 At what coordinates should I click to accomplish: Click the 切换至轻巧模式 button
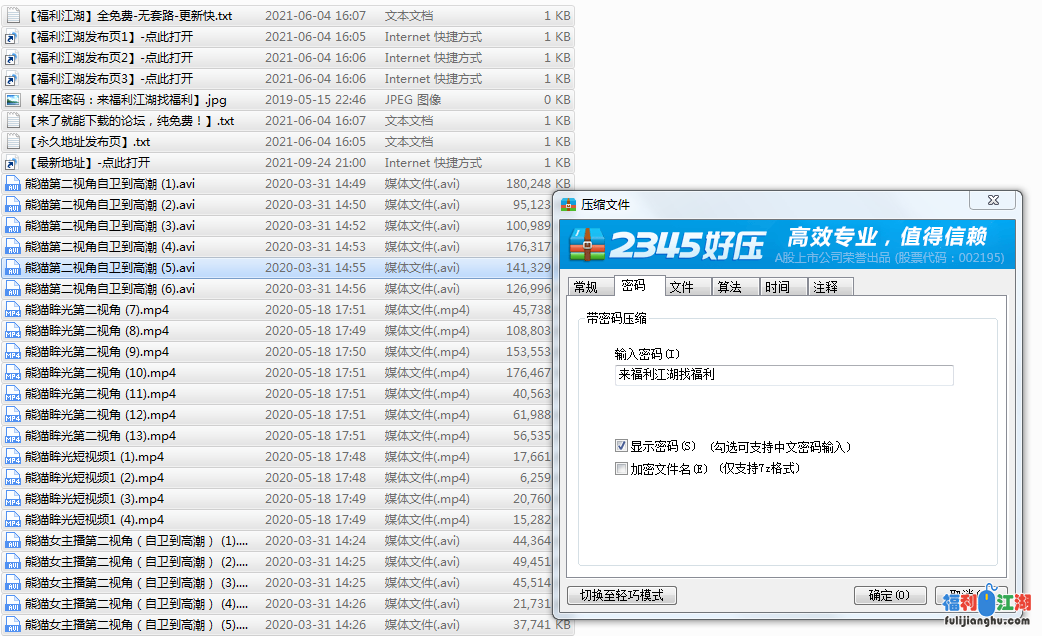[622, 595]
